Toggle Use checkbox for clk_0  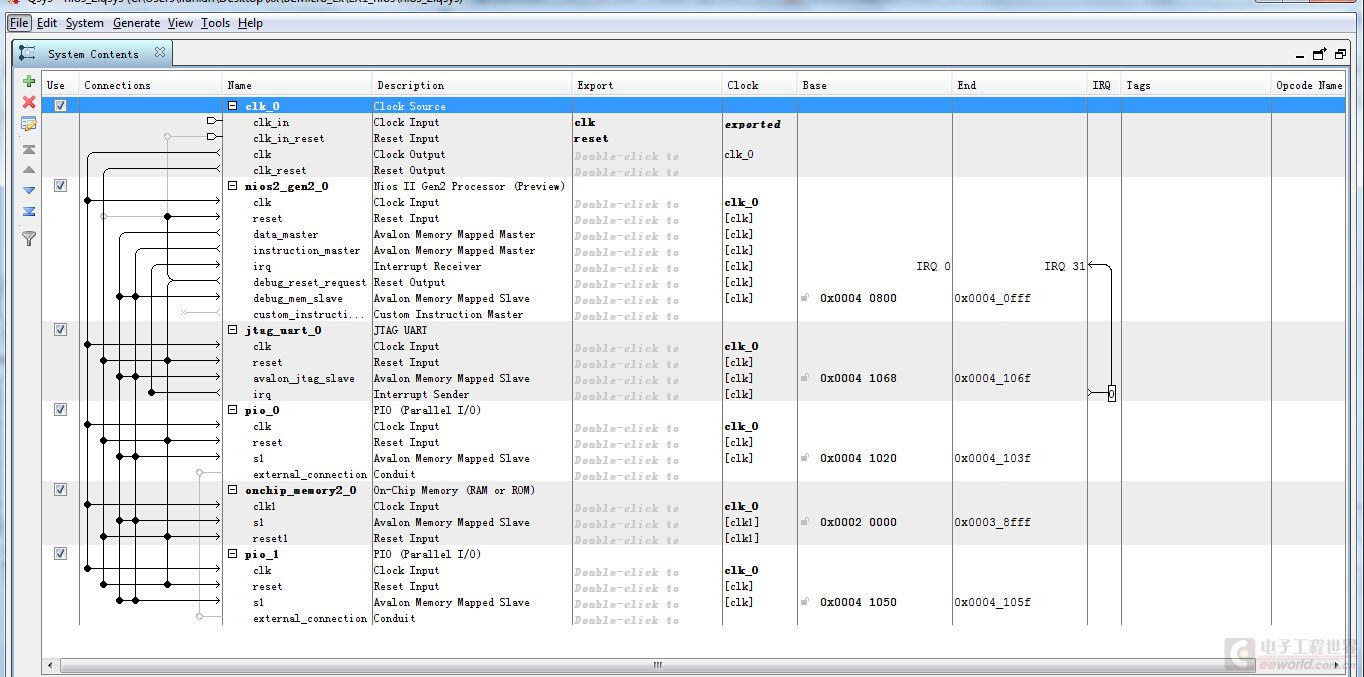point(60,105)
